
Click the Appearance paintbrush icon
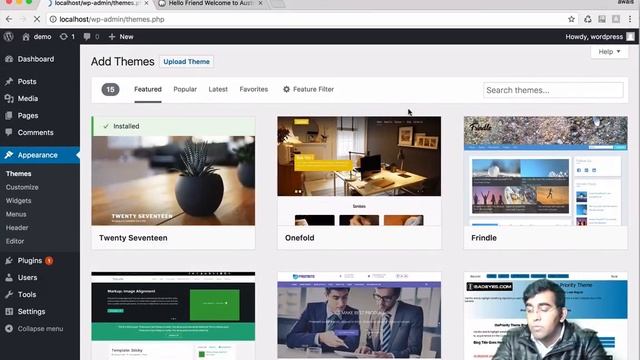pos(9,155)
